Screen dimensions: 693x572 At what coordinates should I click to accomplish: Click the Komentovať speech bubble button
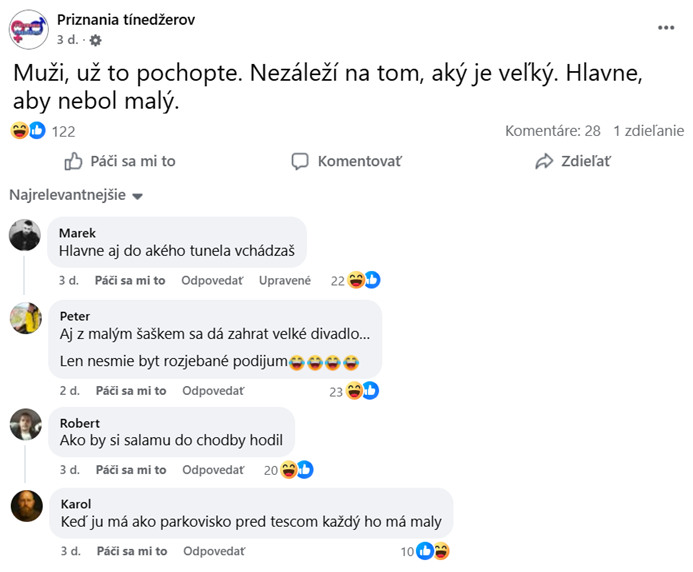click(346, 161)
